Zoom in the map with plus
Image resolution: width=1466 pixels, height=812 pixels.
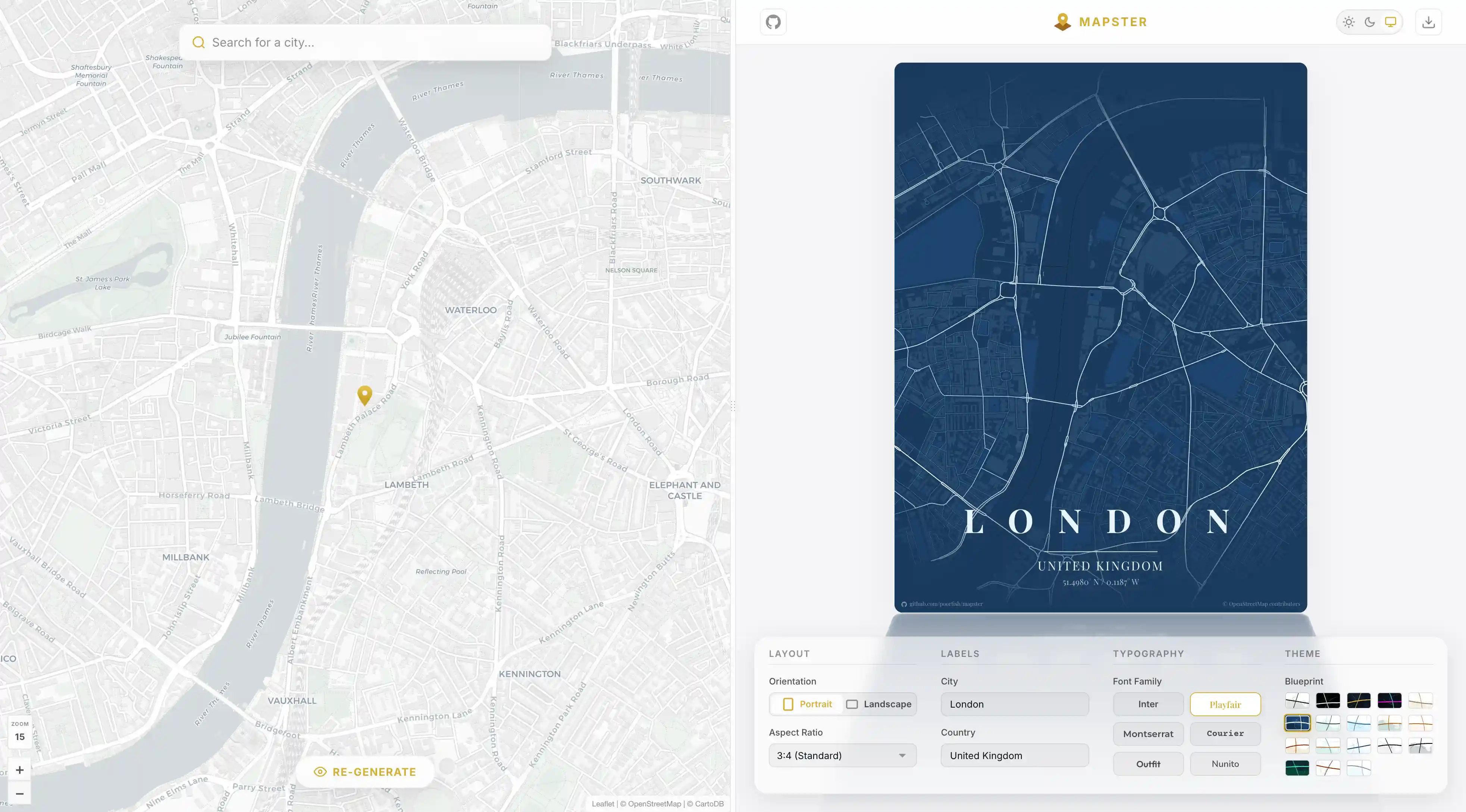click(19, 770)
